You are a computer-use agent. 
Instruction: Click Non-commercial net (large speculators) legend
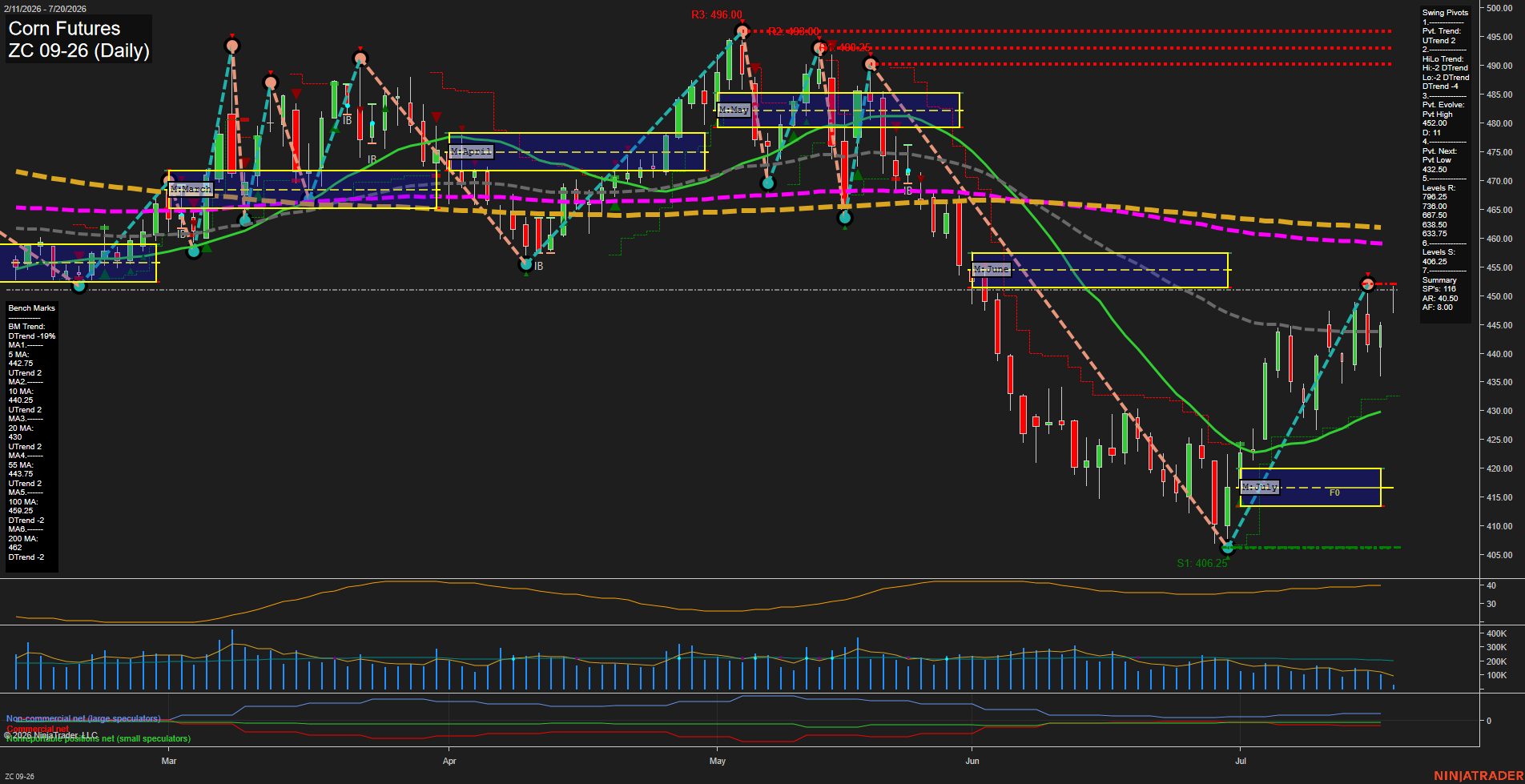click(x=83, y=718)
